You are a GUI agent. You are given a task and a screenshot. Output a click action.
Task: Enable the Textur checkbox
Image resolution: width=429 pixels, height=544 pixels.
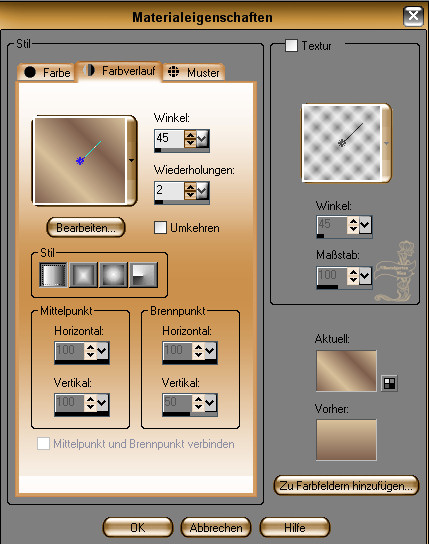tap(291, 45)
